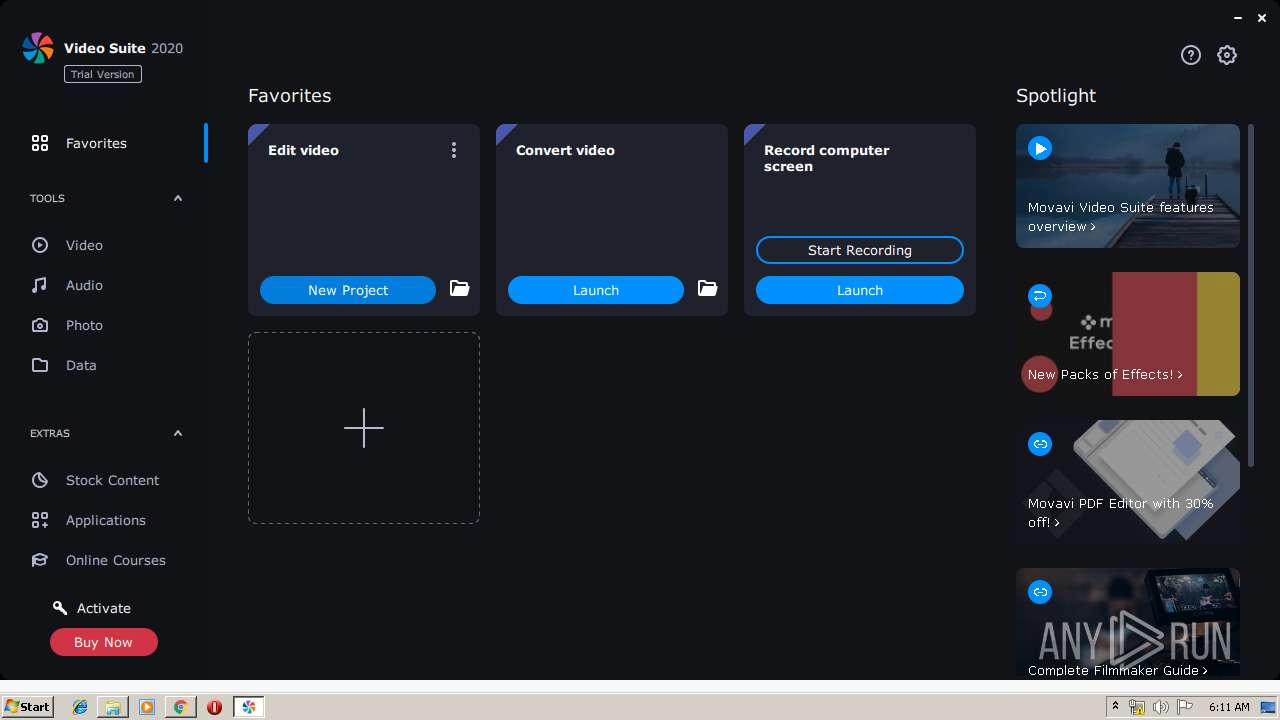Collapse the EXTRAS section

pos(178,433)
